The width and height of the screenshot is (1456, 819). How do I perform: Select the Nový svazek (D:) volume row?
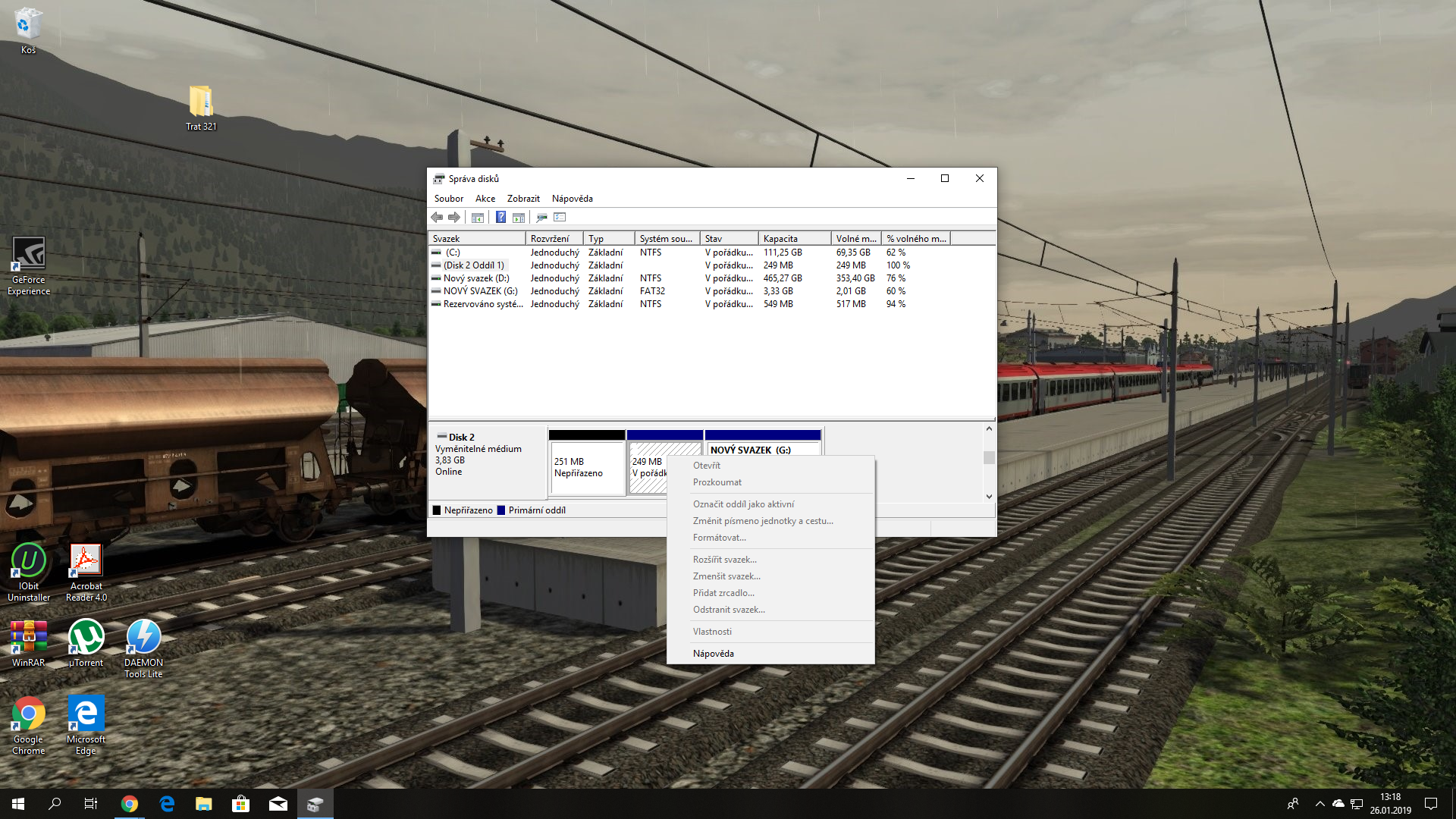[476, 278]
